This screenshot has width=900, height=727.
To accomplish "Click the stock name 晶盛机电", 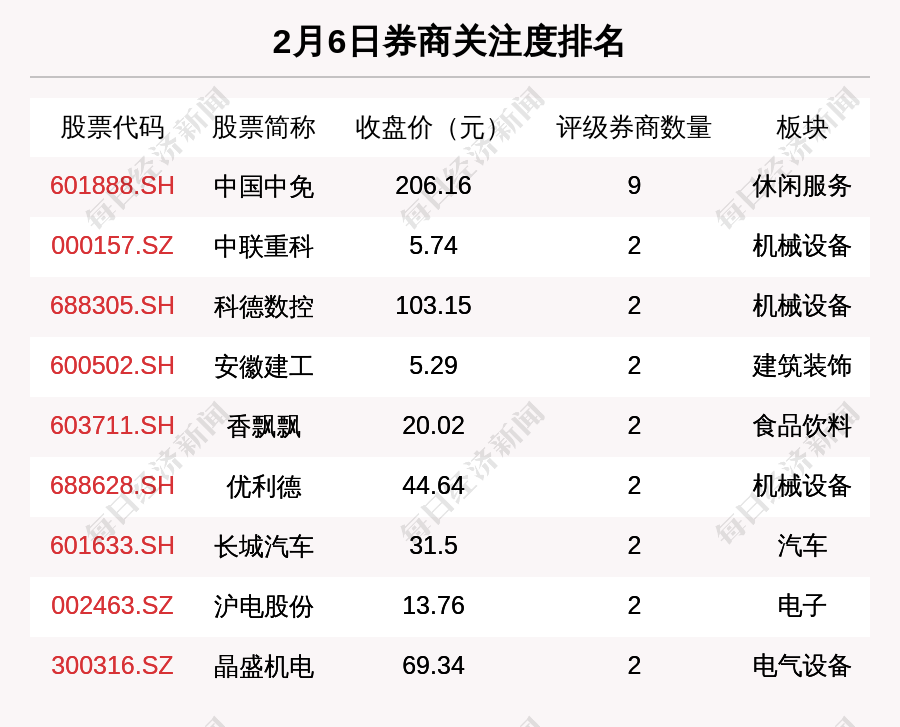I will (263, 666).
